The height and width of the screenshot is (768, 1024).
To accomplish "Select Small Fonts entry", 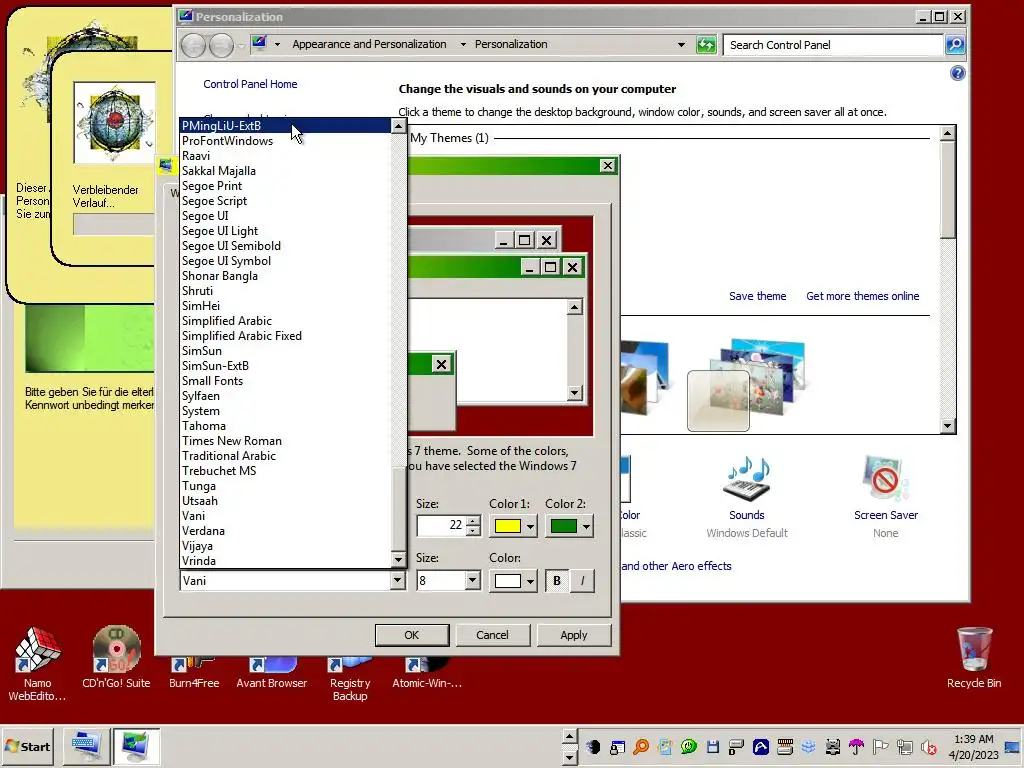I will (x=286, y=381).
